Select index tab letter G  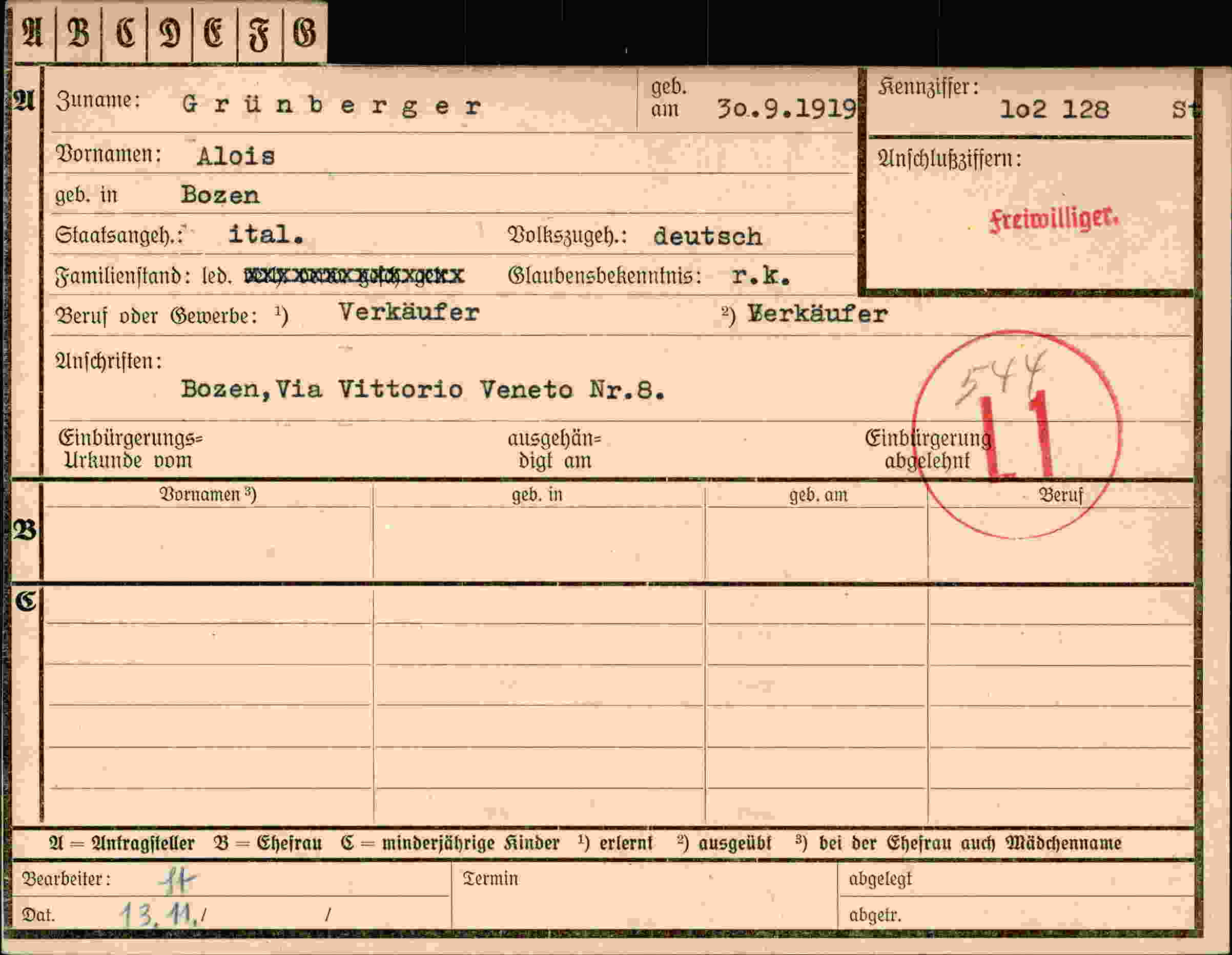(304, 32)
